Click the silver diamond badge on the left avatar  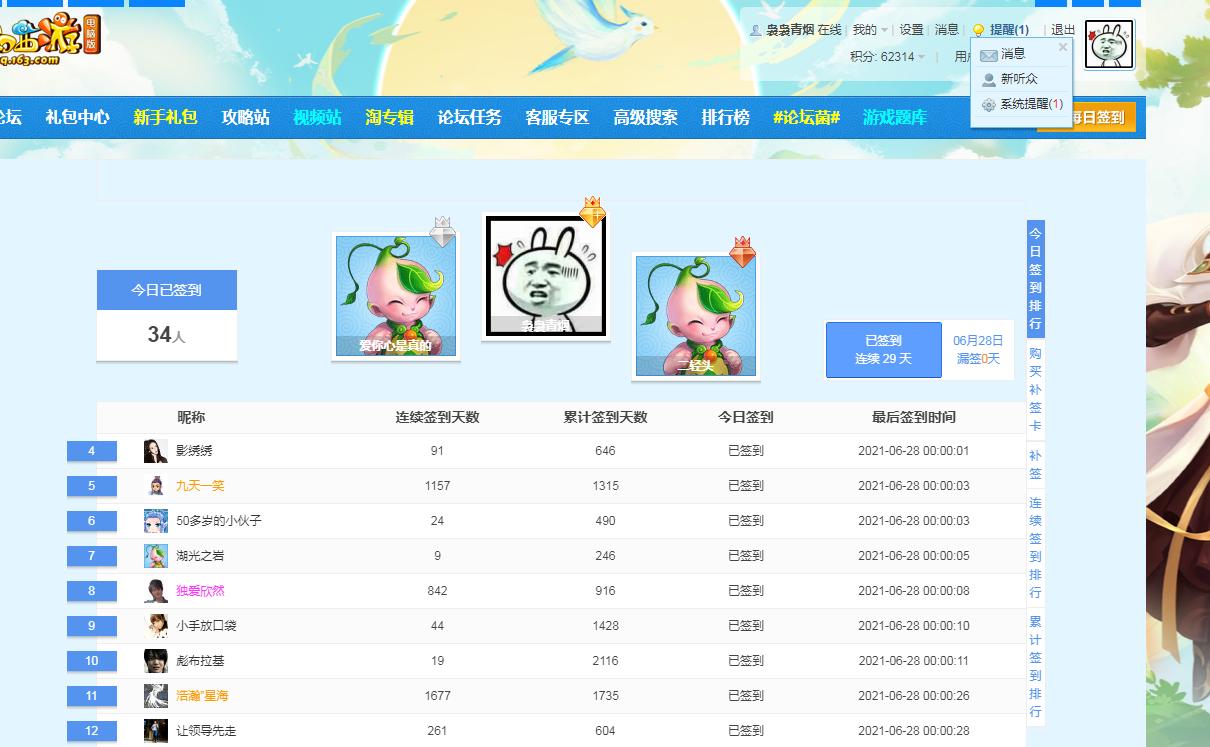click(x=442, y=232)
